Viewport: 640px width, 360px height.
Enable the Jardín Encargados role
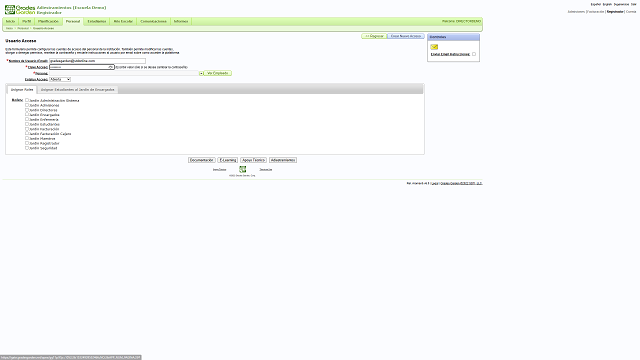(x=27, y=114)
